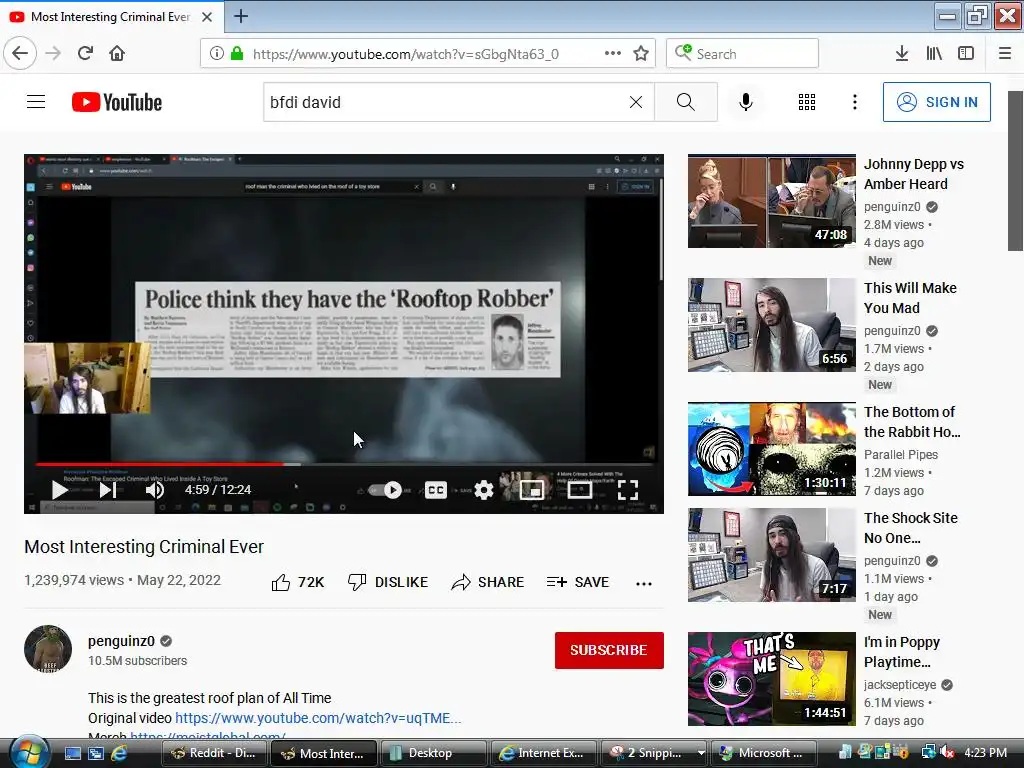Switch to Desktop taskbar window
The image size is (1024, 768).
point(433,753)
